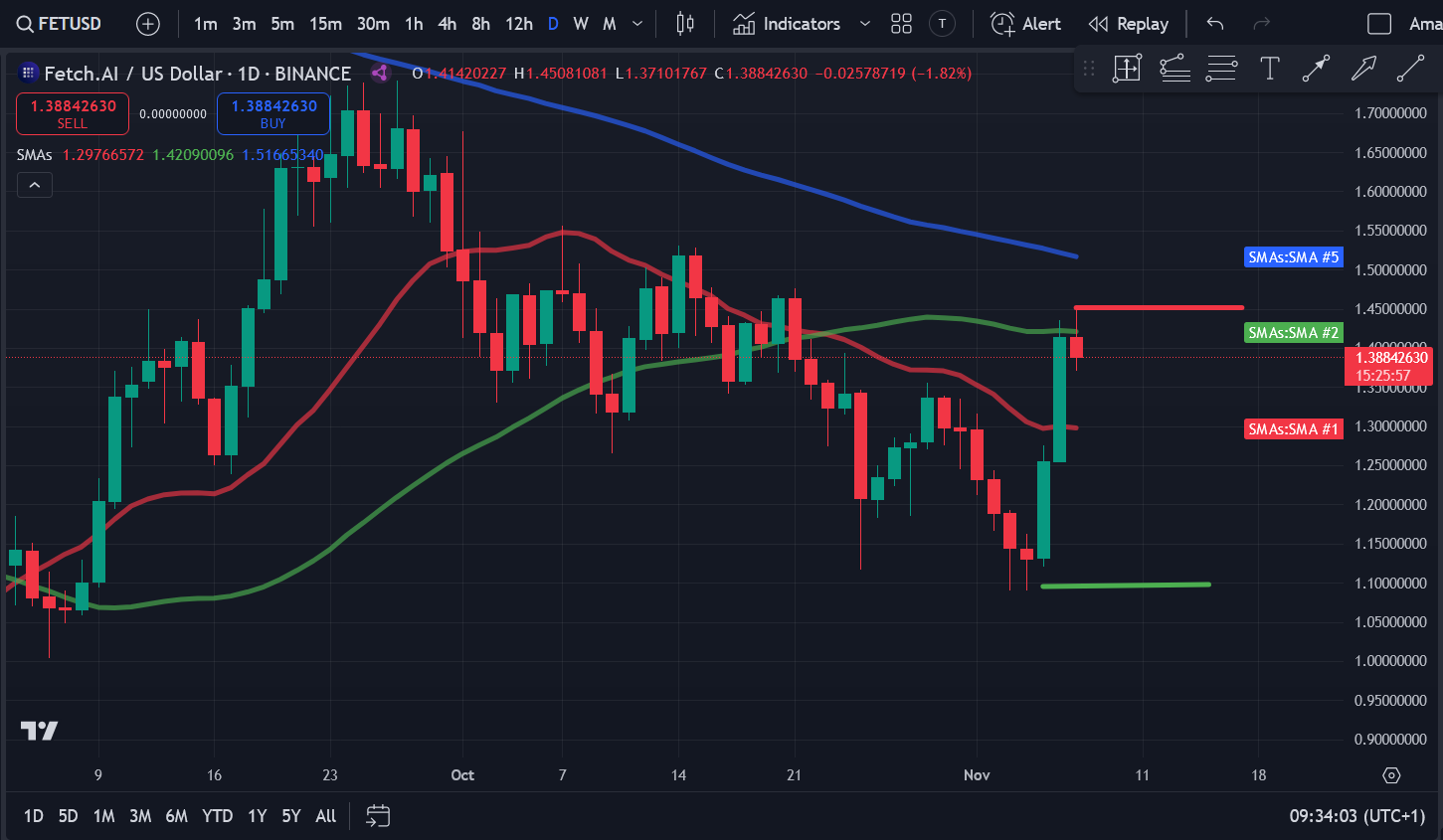Select the D daily timeframe

[x=553, y=24]
